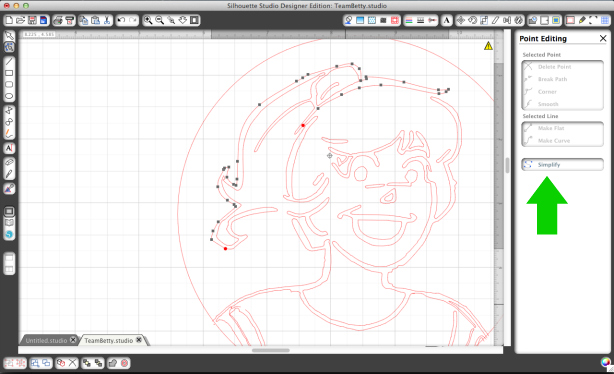This screenshot has width=614, height=374.
Task: Print the design using the printer icon
Action: point(58,20)
